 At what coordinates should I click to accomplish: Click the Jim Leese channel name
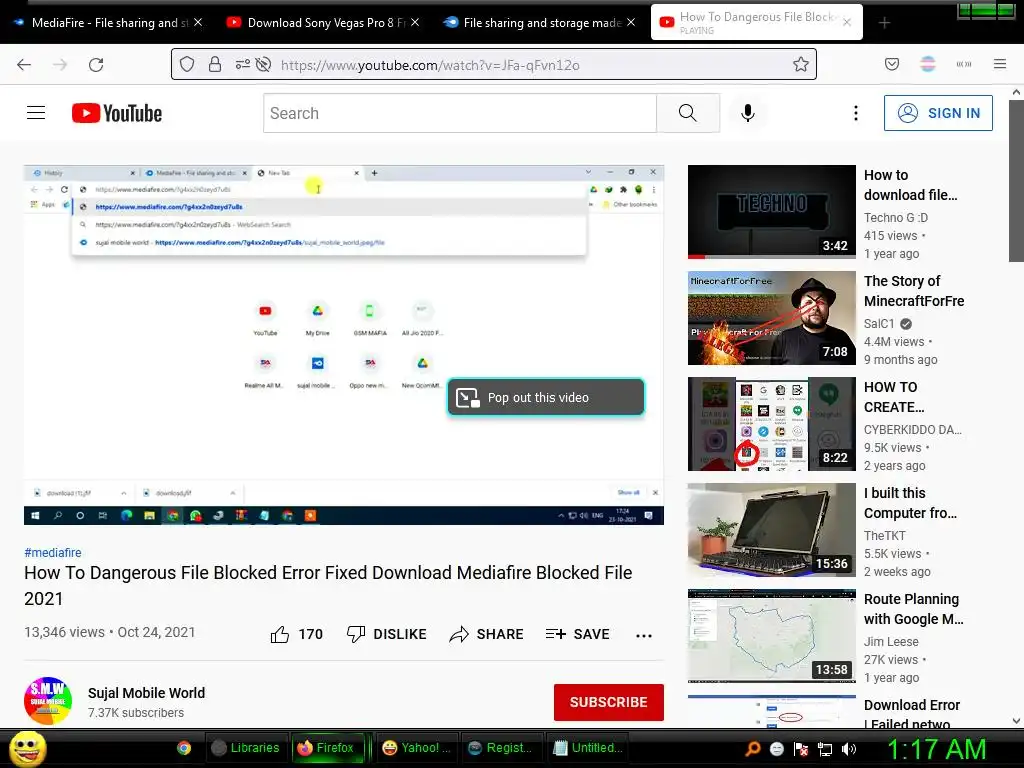[x=891, y=641]
